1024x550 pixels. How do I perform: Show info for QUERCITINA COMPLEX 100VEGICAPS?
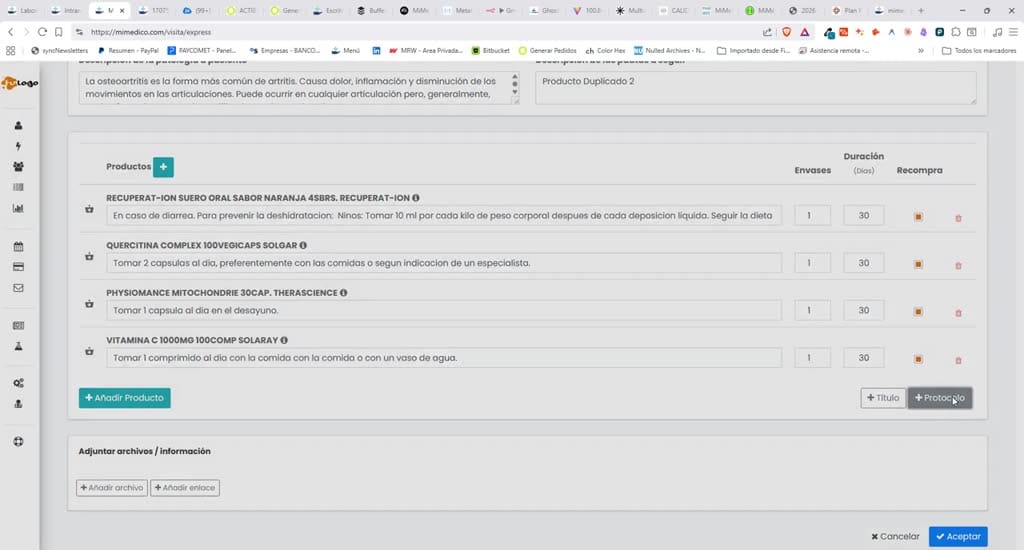pos(303,246)
